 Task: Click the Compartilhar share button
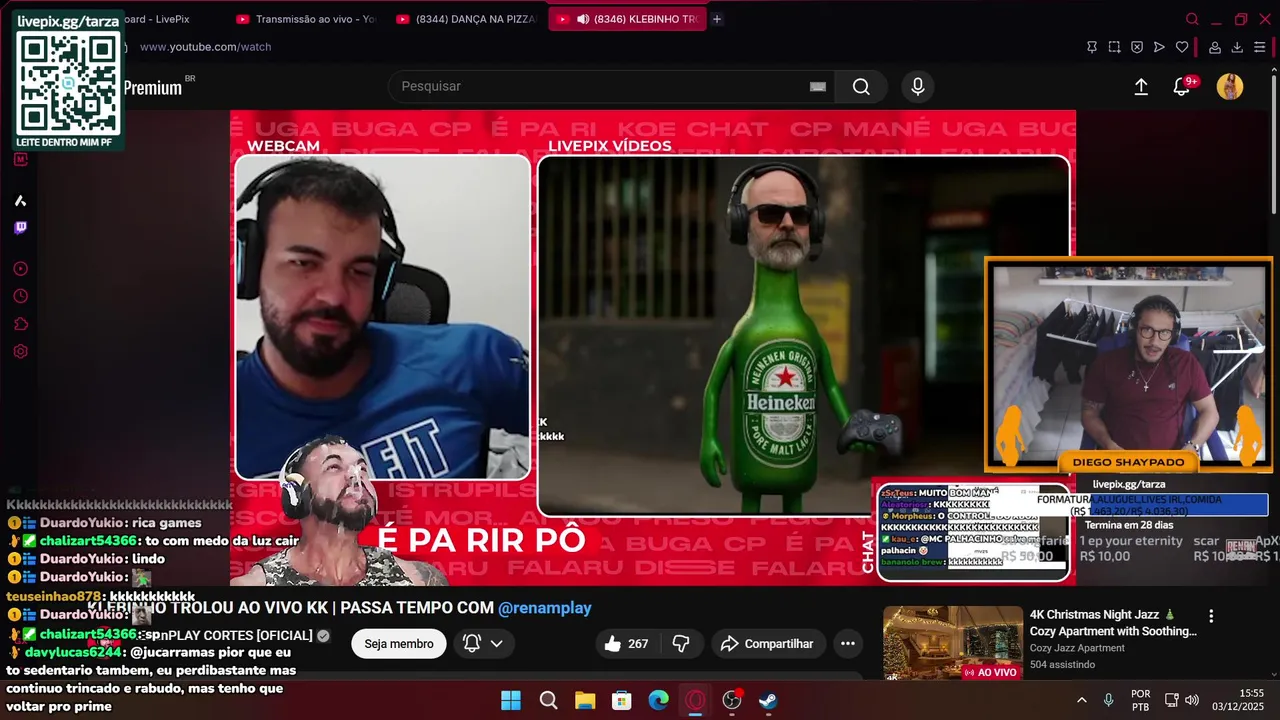(x=767, y=644)
